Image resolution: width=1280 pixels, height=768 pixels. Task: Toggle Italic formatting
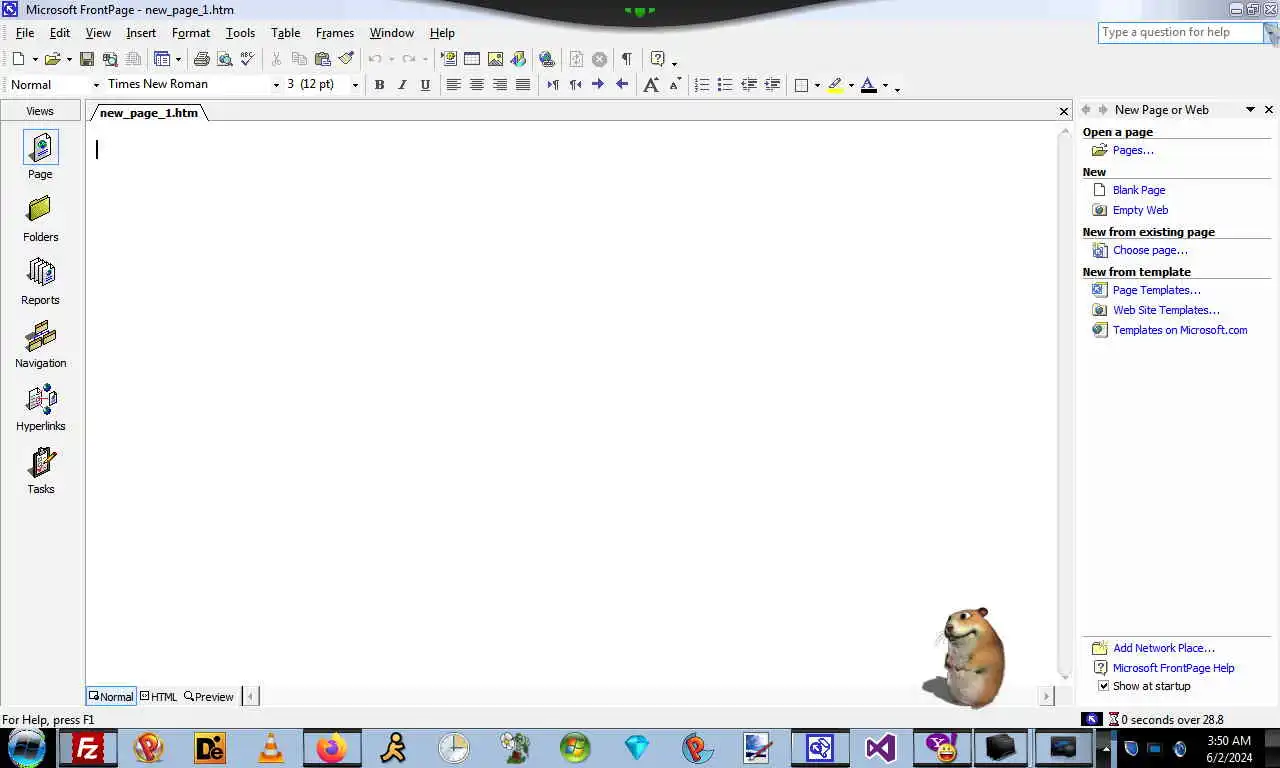point(402,85)
